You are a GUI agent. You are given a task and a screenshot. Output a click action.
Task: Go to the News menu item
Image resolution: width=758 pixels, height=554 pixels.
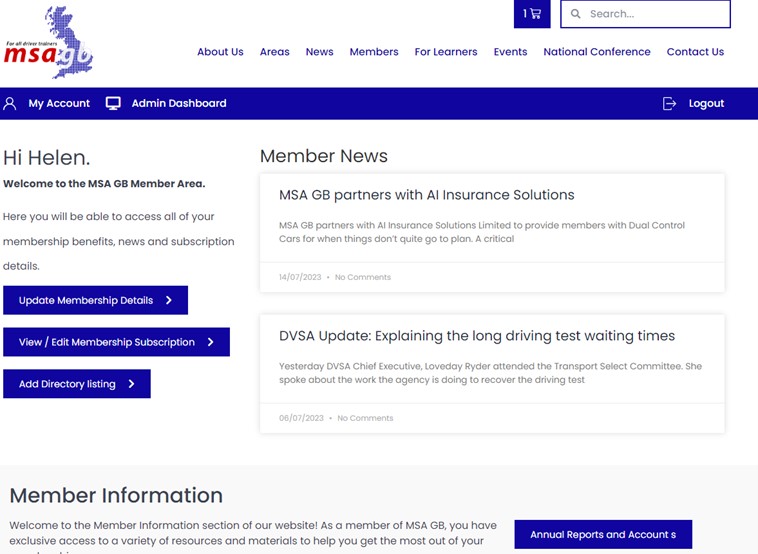(x=320, y=52)
